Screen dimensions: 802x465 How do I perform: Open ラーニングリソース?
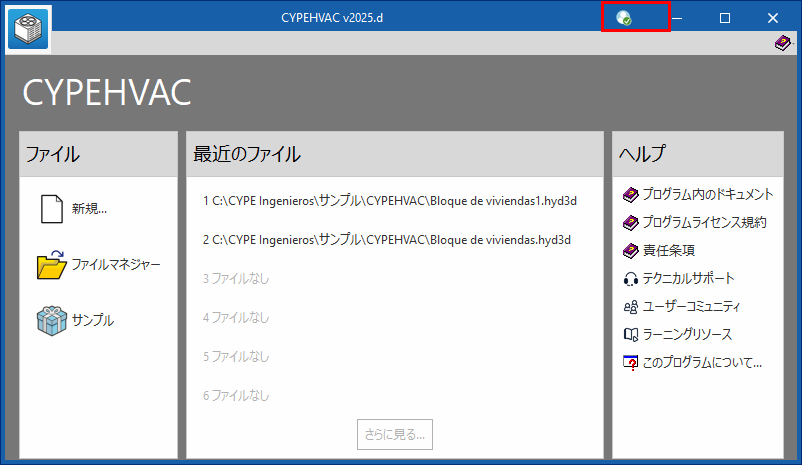coord(687,335)
